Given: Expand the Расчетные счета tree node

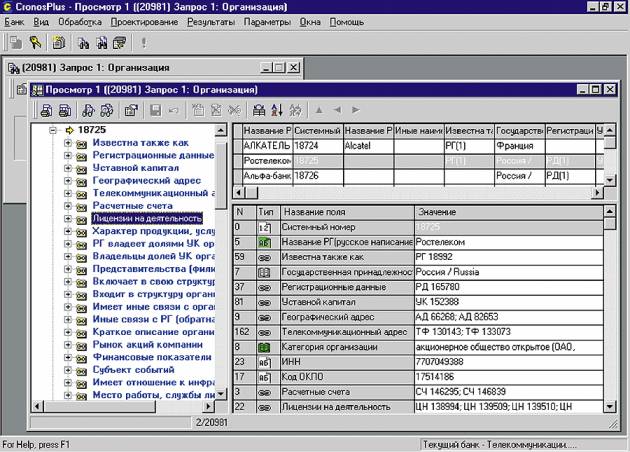Looking at the screenshot, I should click(68, 206).
